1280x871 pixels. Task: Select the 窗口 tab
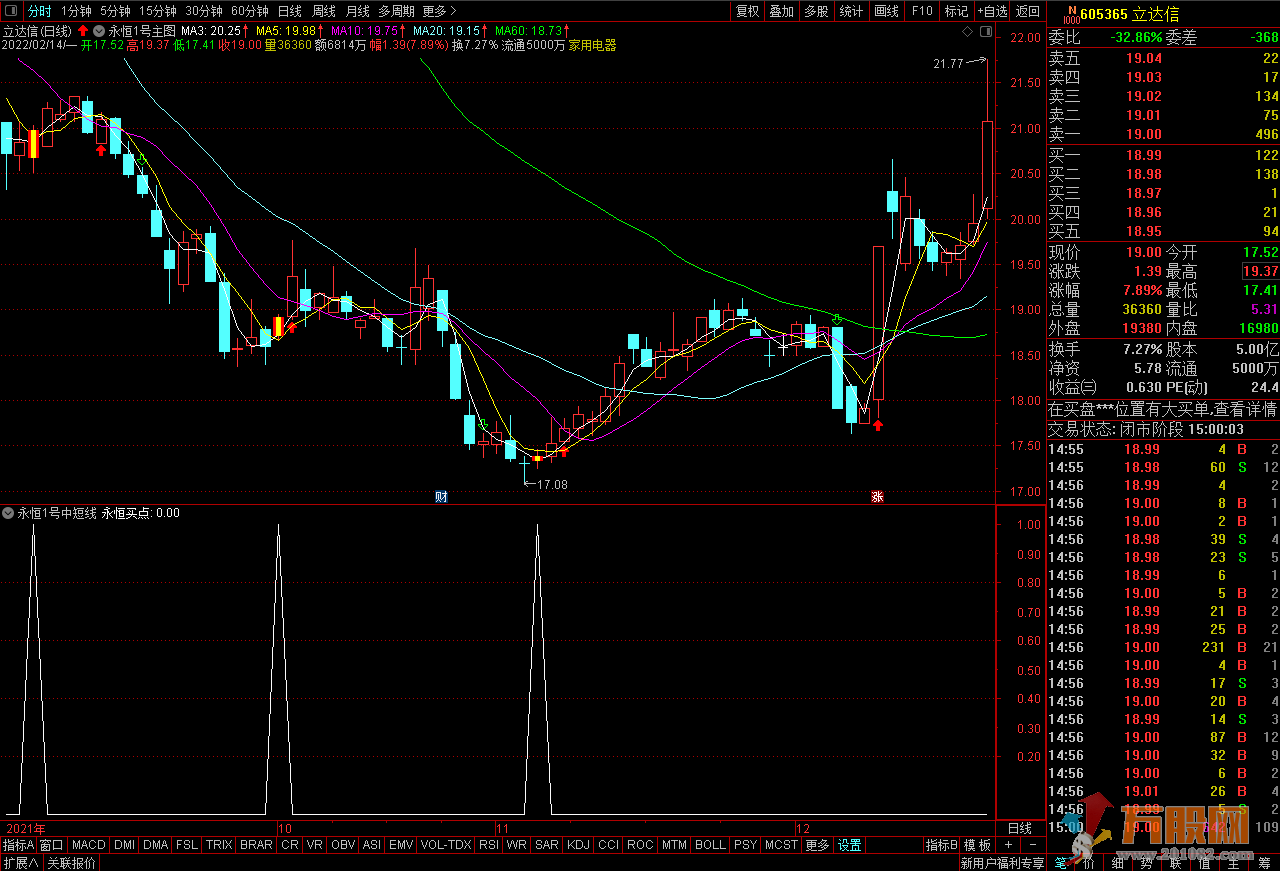tap(52, 845)
